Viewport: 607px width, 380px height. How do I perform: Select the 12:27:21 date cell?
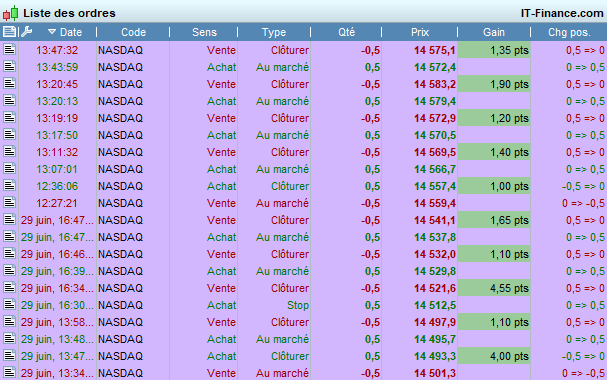coord(57,204)
